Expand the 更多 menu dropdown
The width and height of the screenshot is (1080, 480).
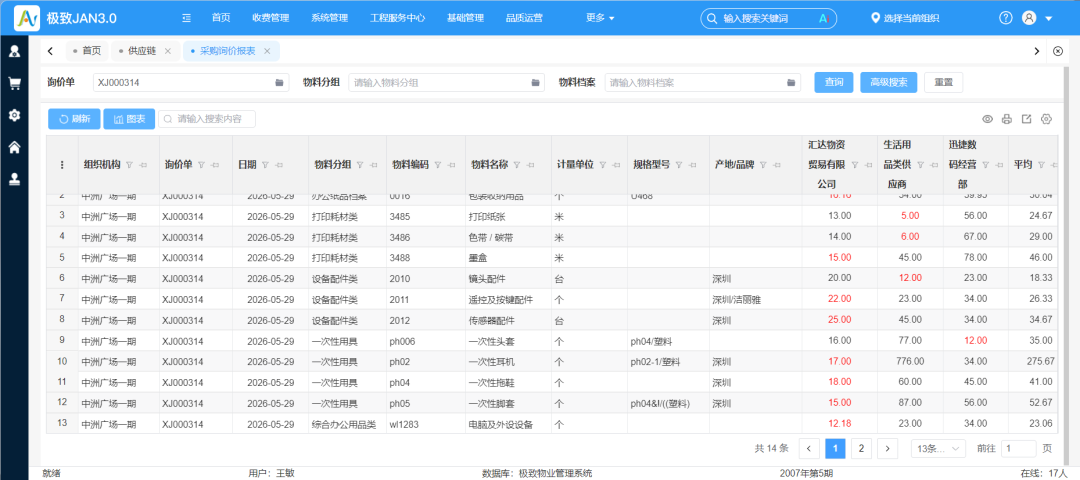point(600,18)
